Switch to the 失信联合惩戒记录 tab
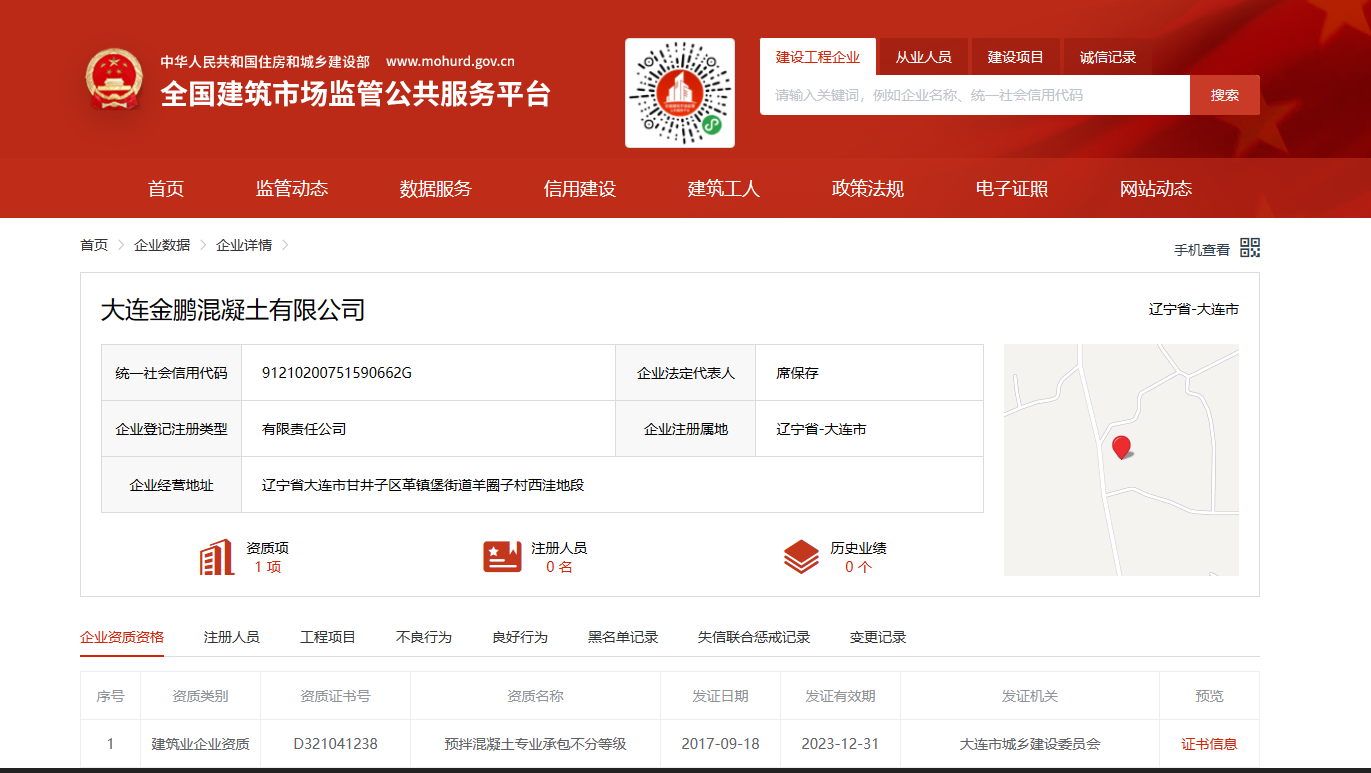The height and width of the screenshot is (773, 1371). pos(754,637)
